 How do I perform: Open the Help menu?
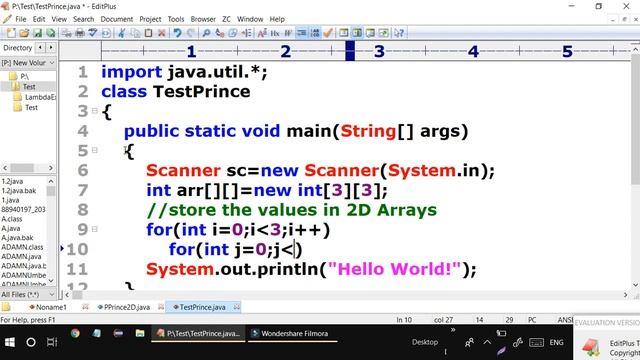point(277,19)
